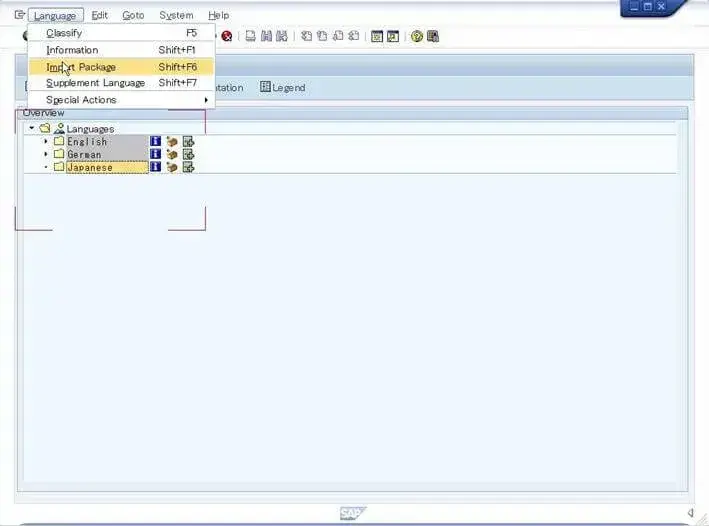Click the red Cancel icon in toolbar

[227, 36]
